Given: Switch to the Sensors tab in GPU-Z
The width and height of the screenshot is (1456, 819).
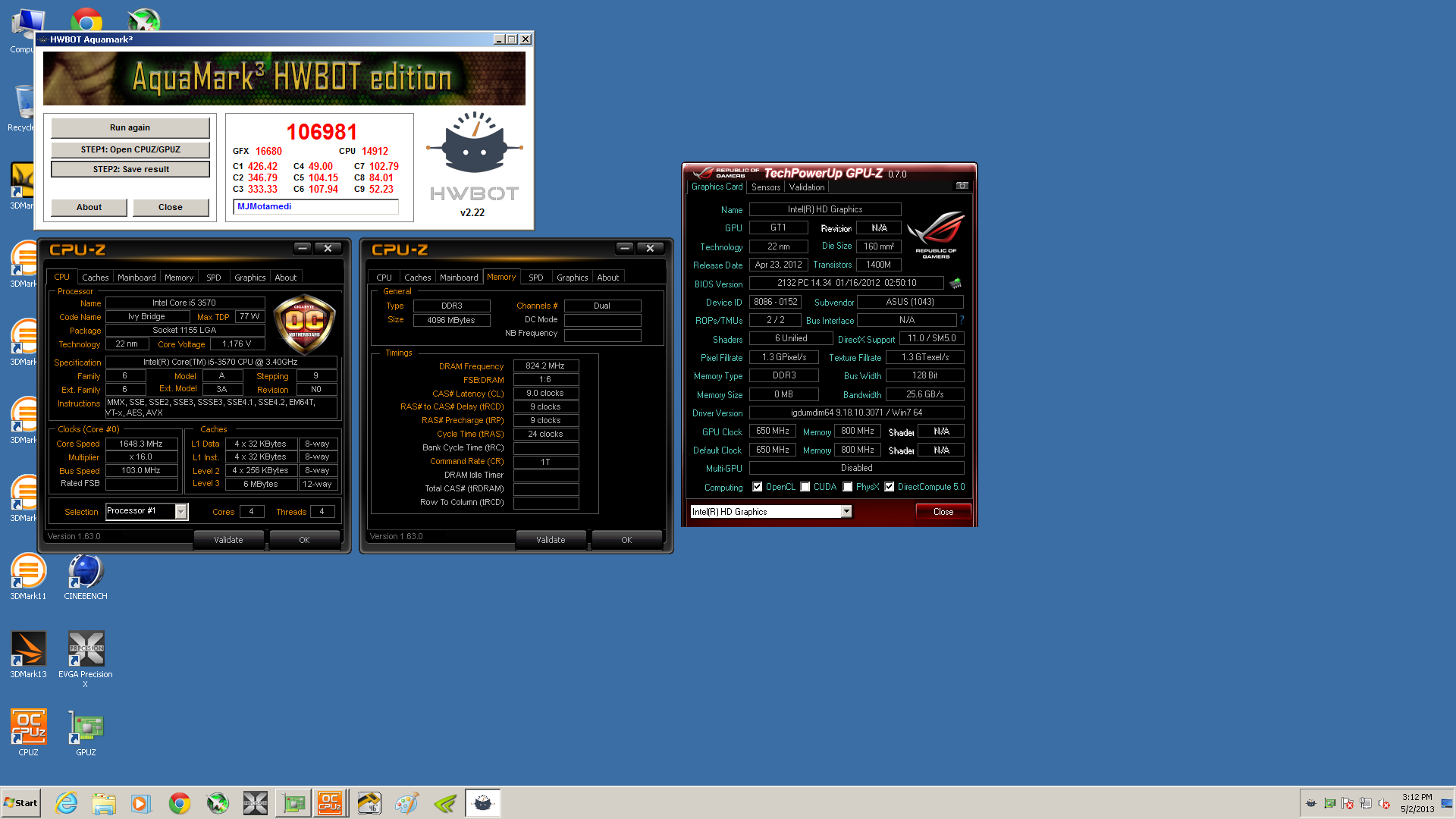Looking at the screenshot, I should (x=766, y=187).
